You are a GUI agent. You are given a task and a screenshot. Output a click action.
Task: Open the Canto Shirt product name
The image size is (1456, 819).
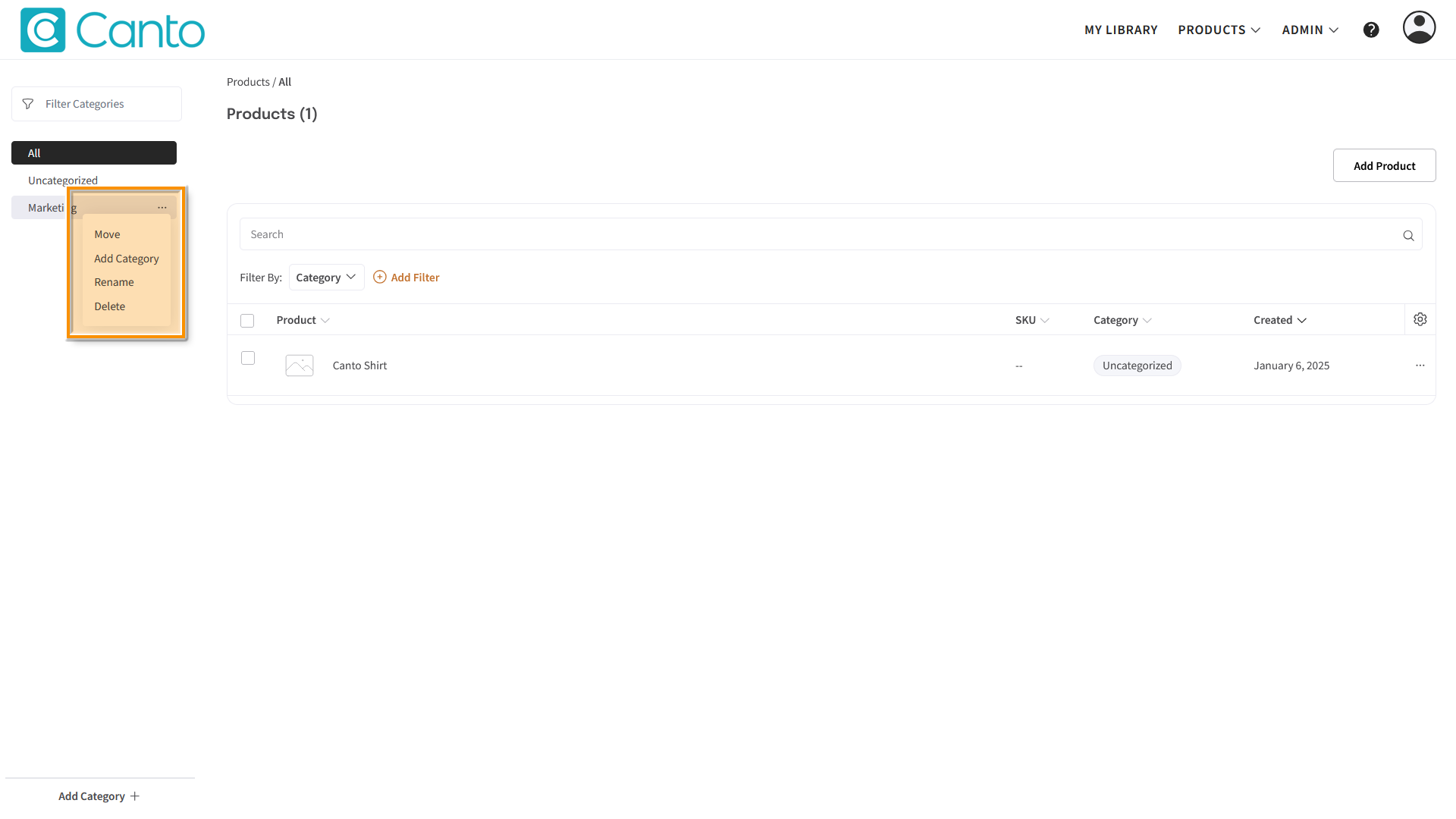[x=359, y=366]
